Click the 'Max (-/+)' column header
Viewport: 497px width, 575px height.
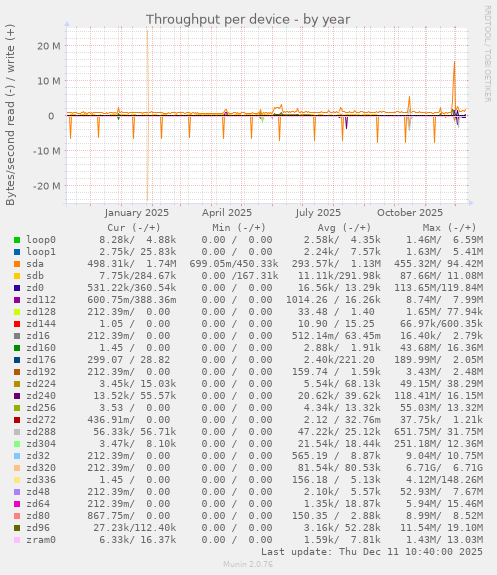[449, 228]
